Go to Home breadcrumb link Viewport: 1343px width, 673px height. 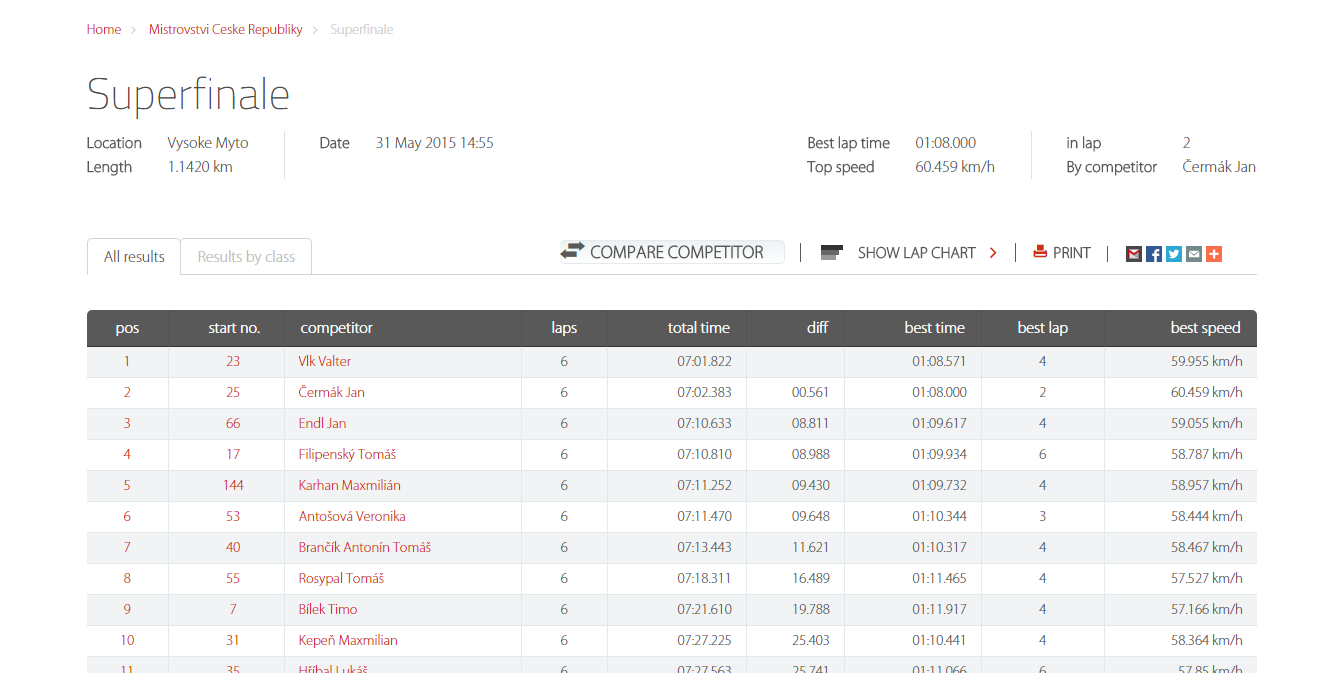(103, 30)
